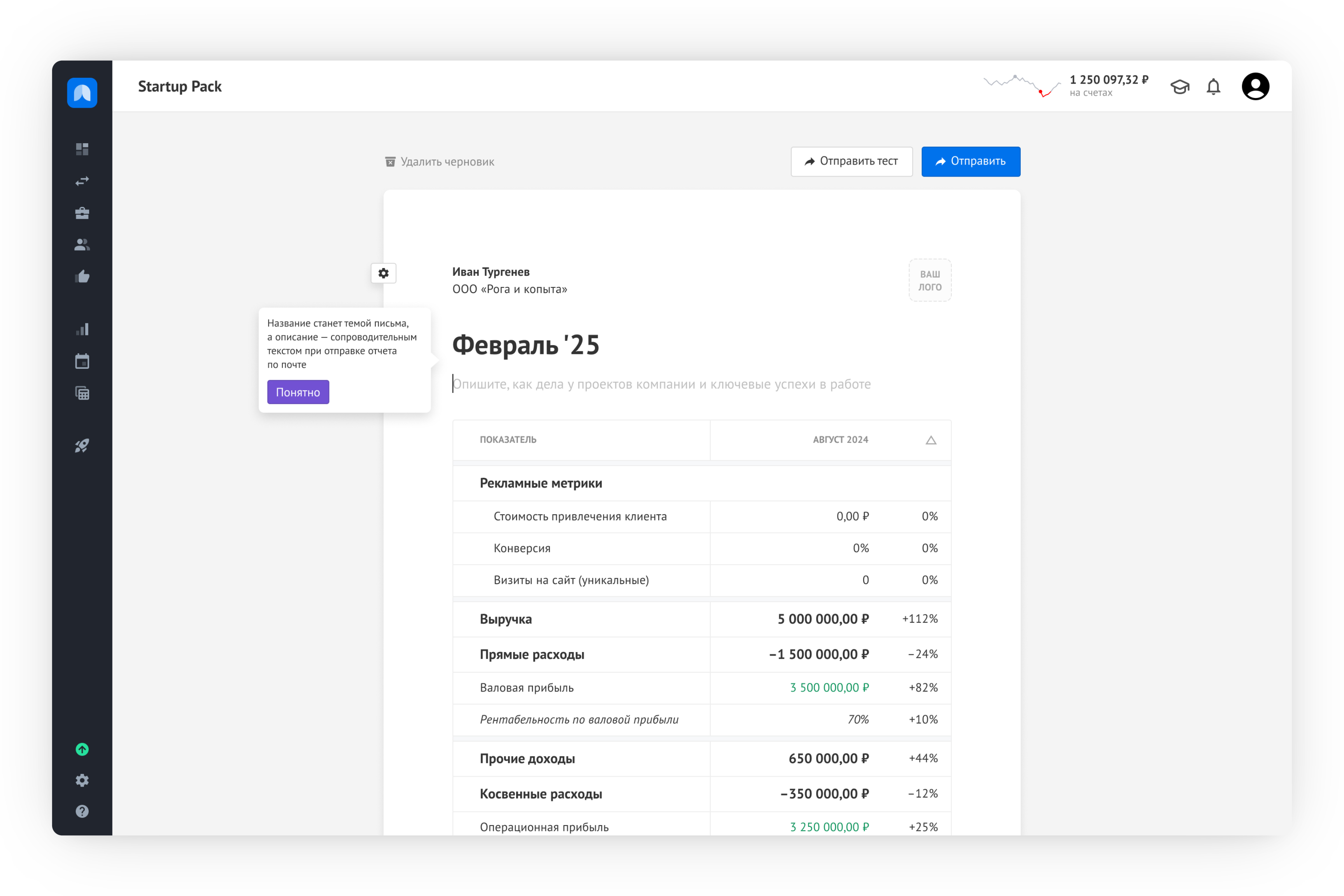
Task: Click the Ваш лого placeholder
Action: point(929,281)
